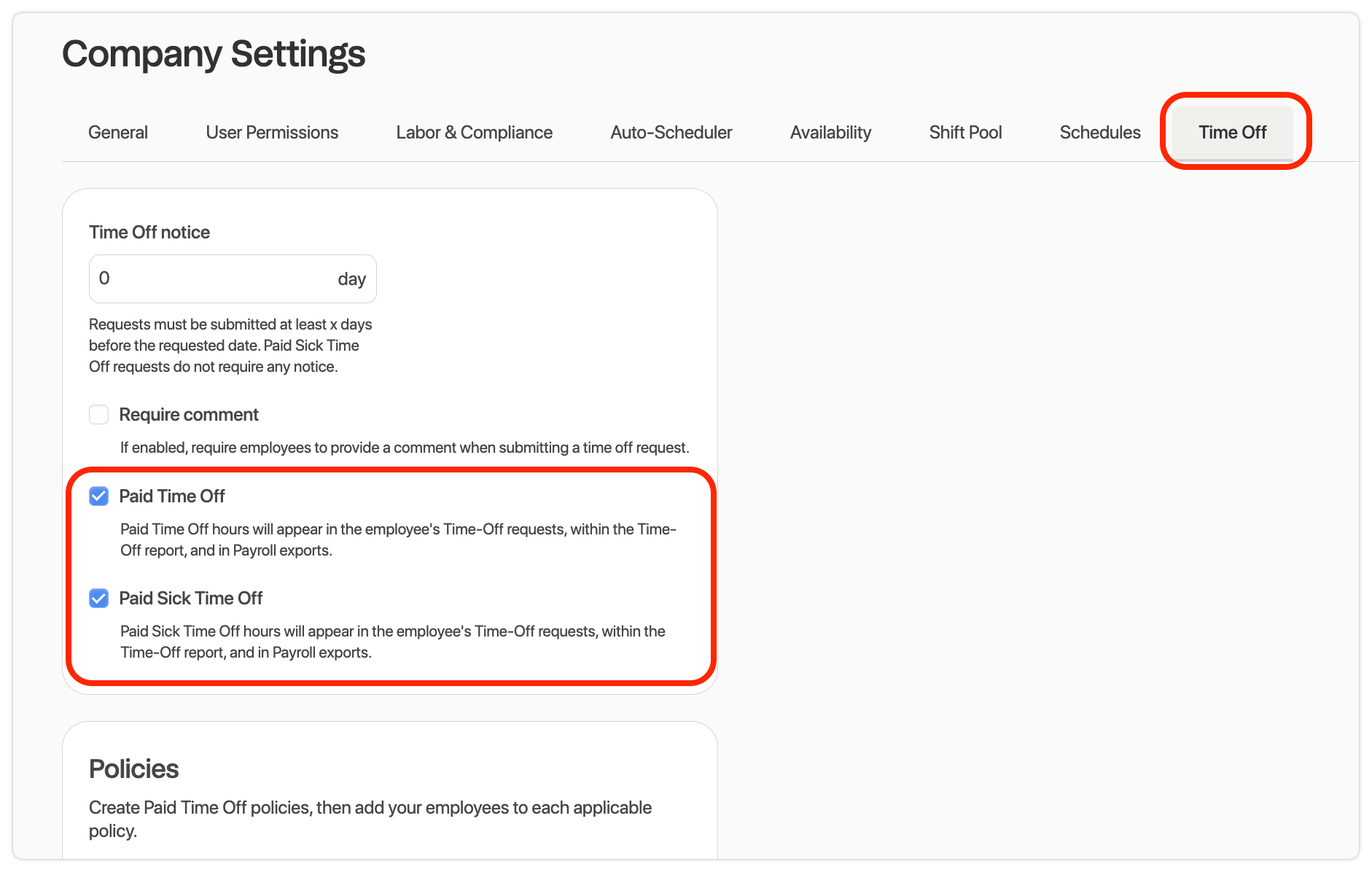
Task: Disable the Paid Sick Time Off checkbox
Action: (99, 599)
